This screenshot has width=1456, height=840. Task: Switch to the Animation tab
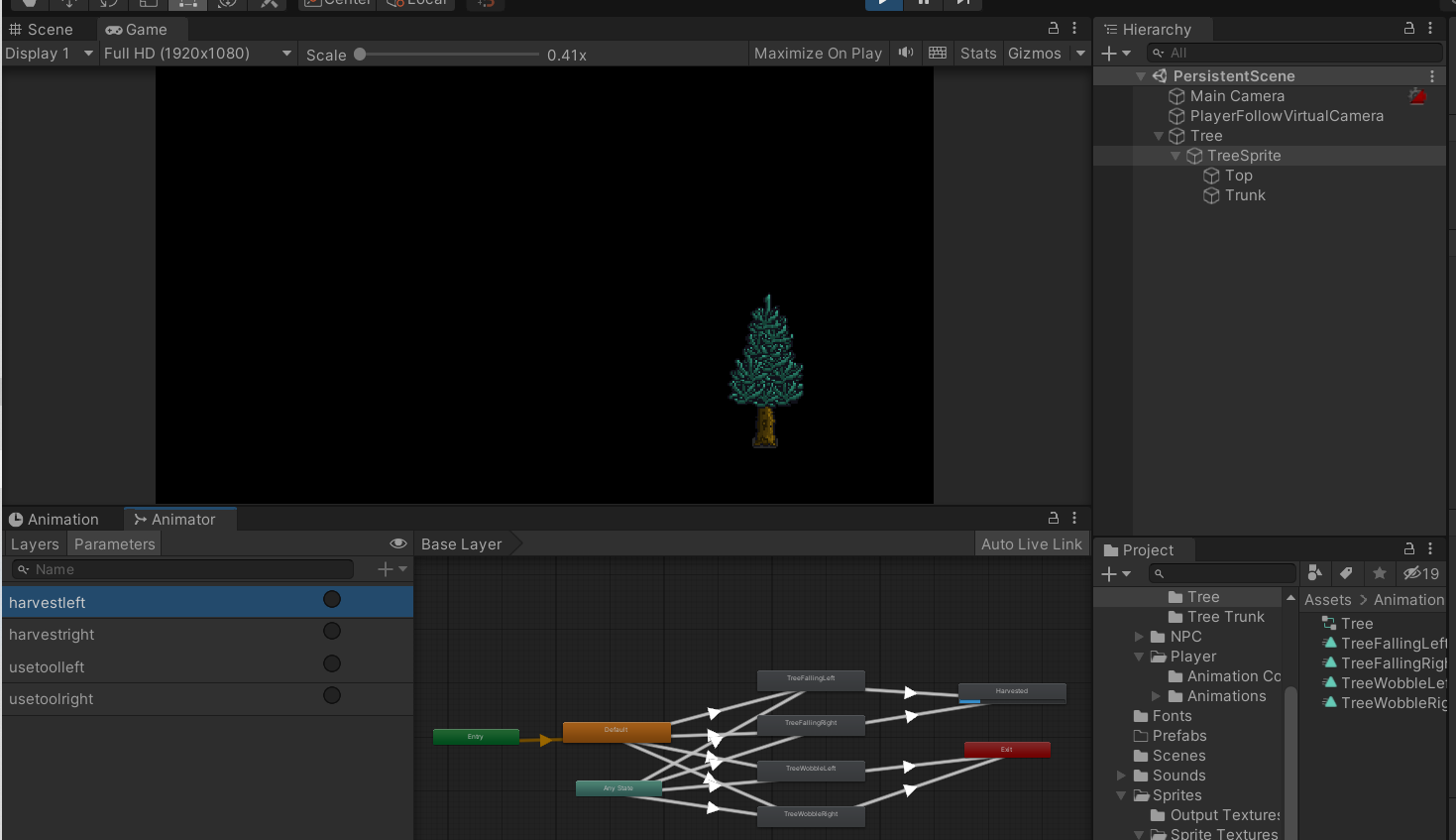pos(54,520)
